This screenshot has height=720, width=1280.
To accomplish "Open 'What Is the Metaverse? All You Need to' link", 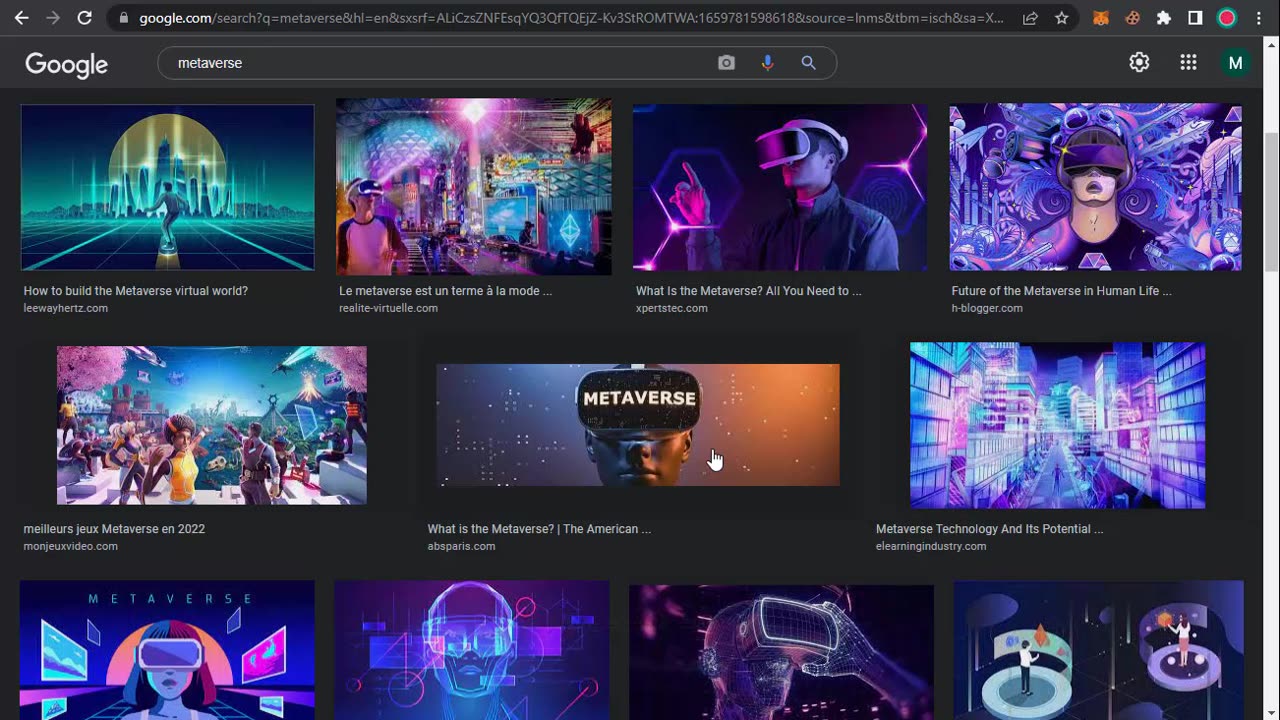I will [748, 291].
